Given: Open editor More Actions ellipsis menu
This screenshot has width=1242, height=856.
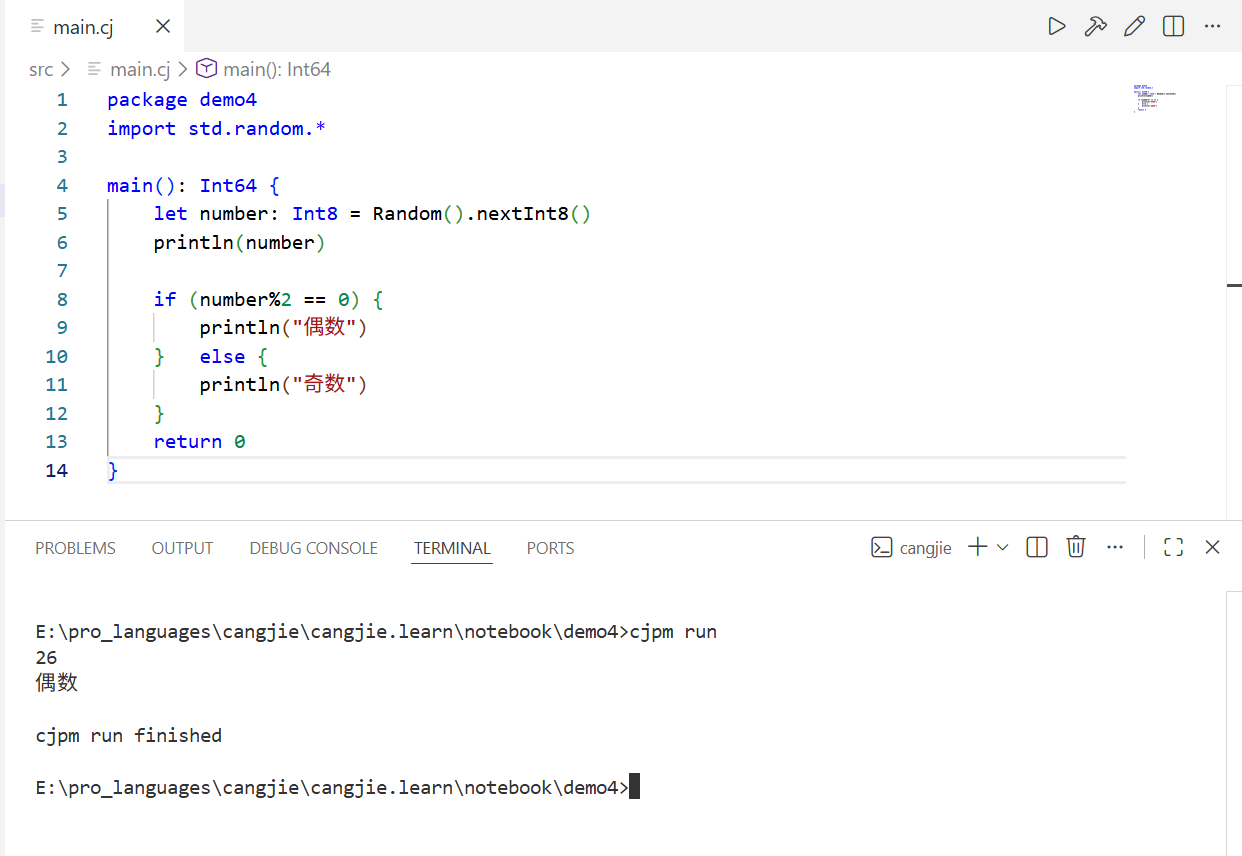Looking at the screenshot, I should click(1213, 27).
